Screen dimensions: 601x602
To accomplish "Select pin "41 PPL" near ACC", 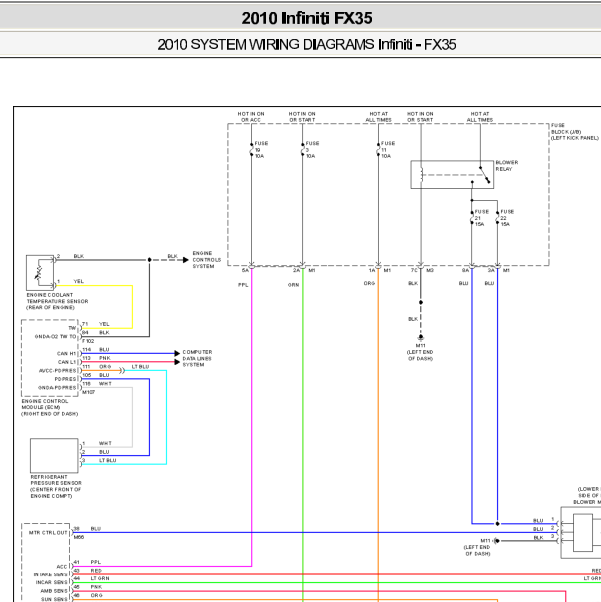I will [87, 562].
